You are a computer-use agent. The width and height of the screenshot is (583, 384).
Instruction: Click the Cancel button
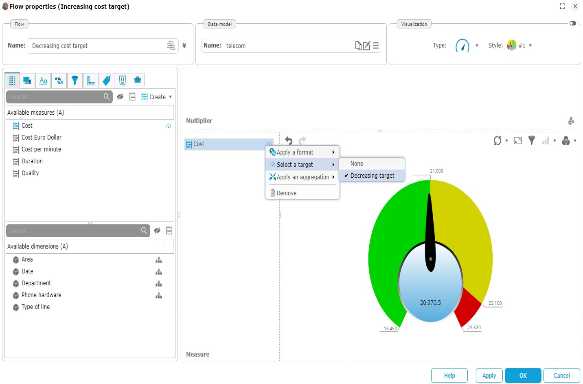(x=561, y=375)
